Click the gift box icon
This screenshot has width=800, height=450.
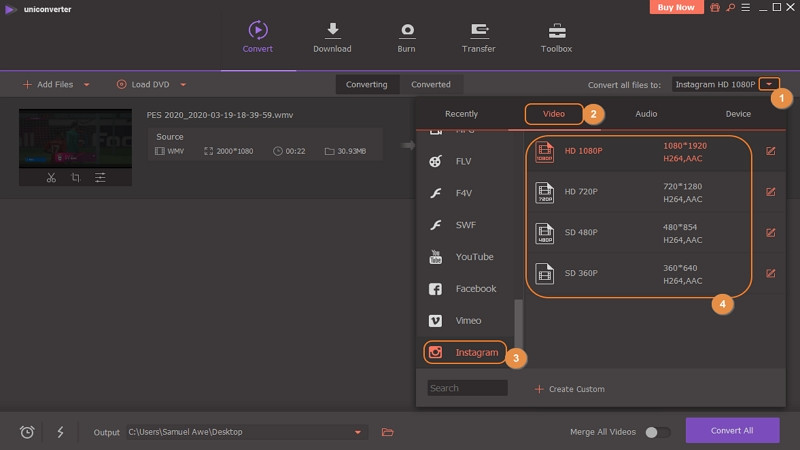pos(715,8)
